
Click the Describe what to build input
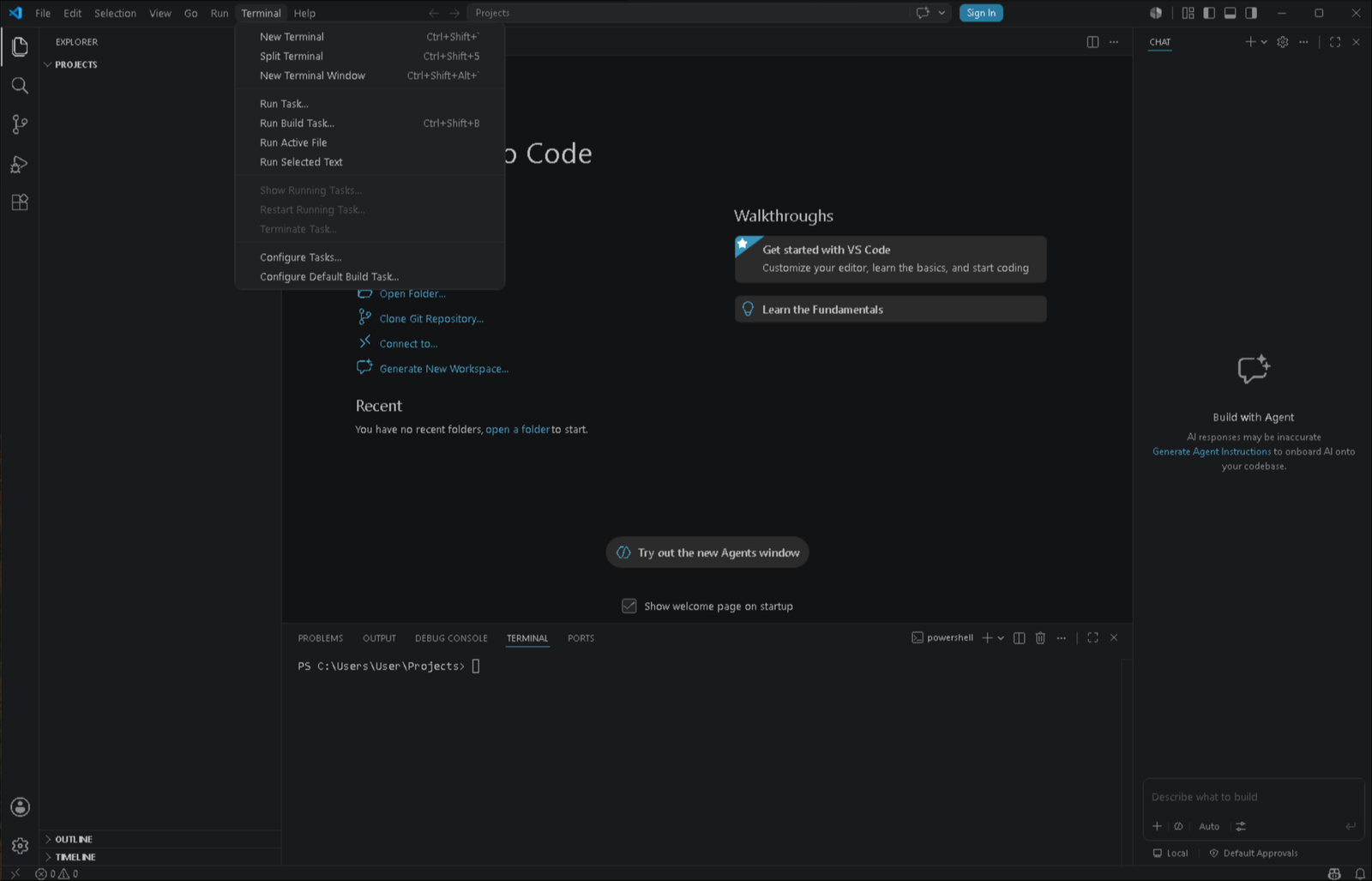coord(1253,797)
